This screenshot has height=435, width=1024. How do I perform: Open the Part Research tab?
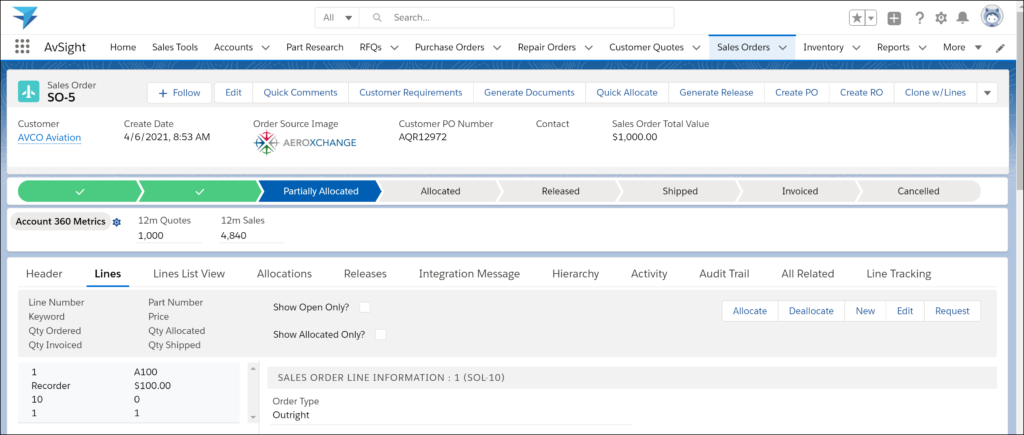point(315,47)
